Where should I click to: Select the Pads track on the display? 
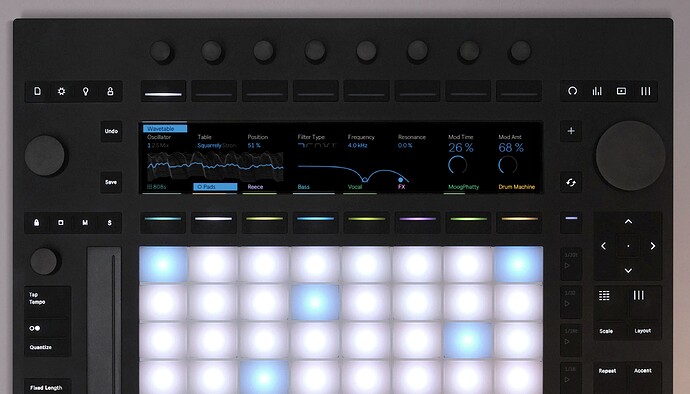[x=215, y=187]
